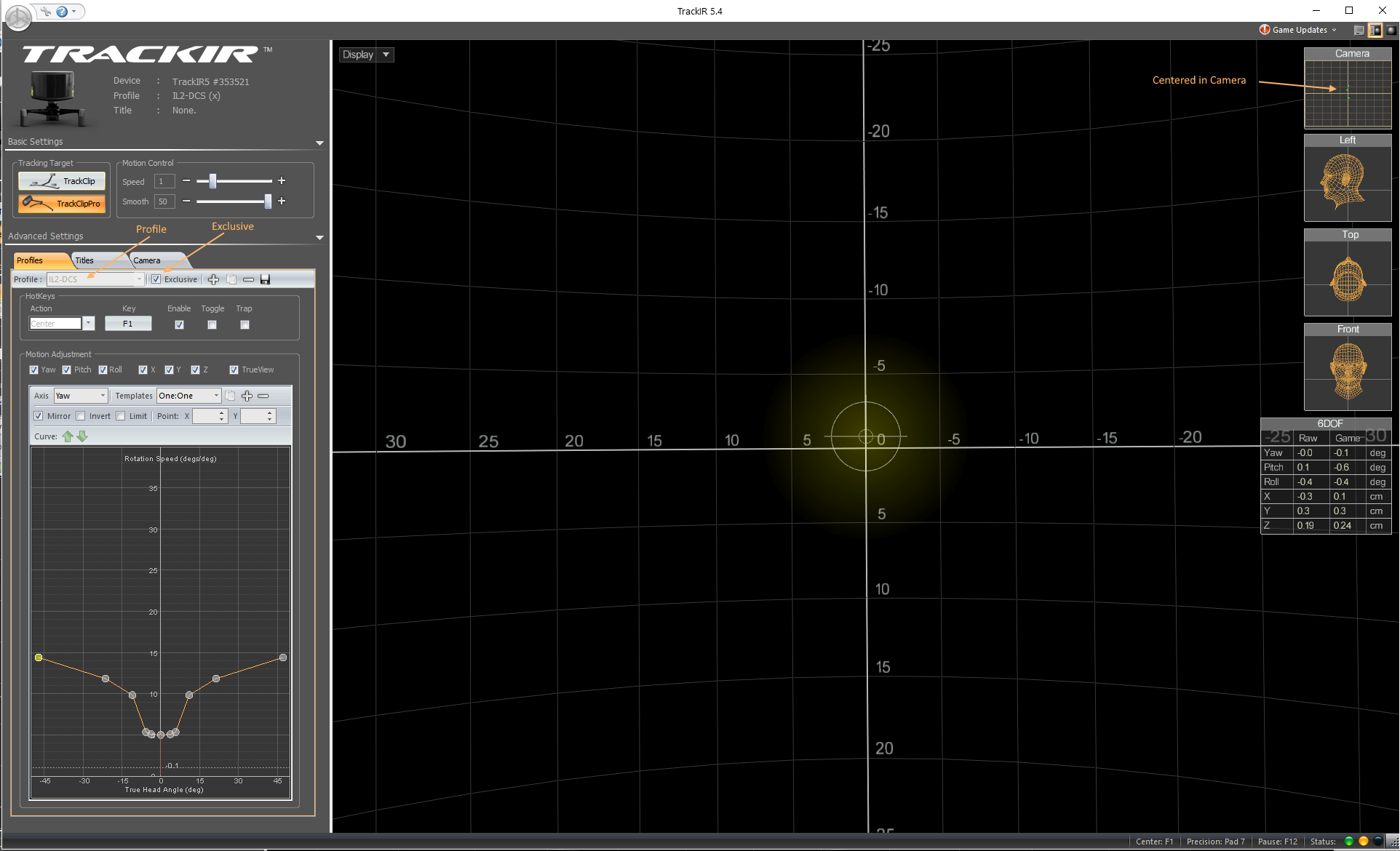
Task: Switch to the Camera tab
Action: [147, 260]
